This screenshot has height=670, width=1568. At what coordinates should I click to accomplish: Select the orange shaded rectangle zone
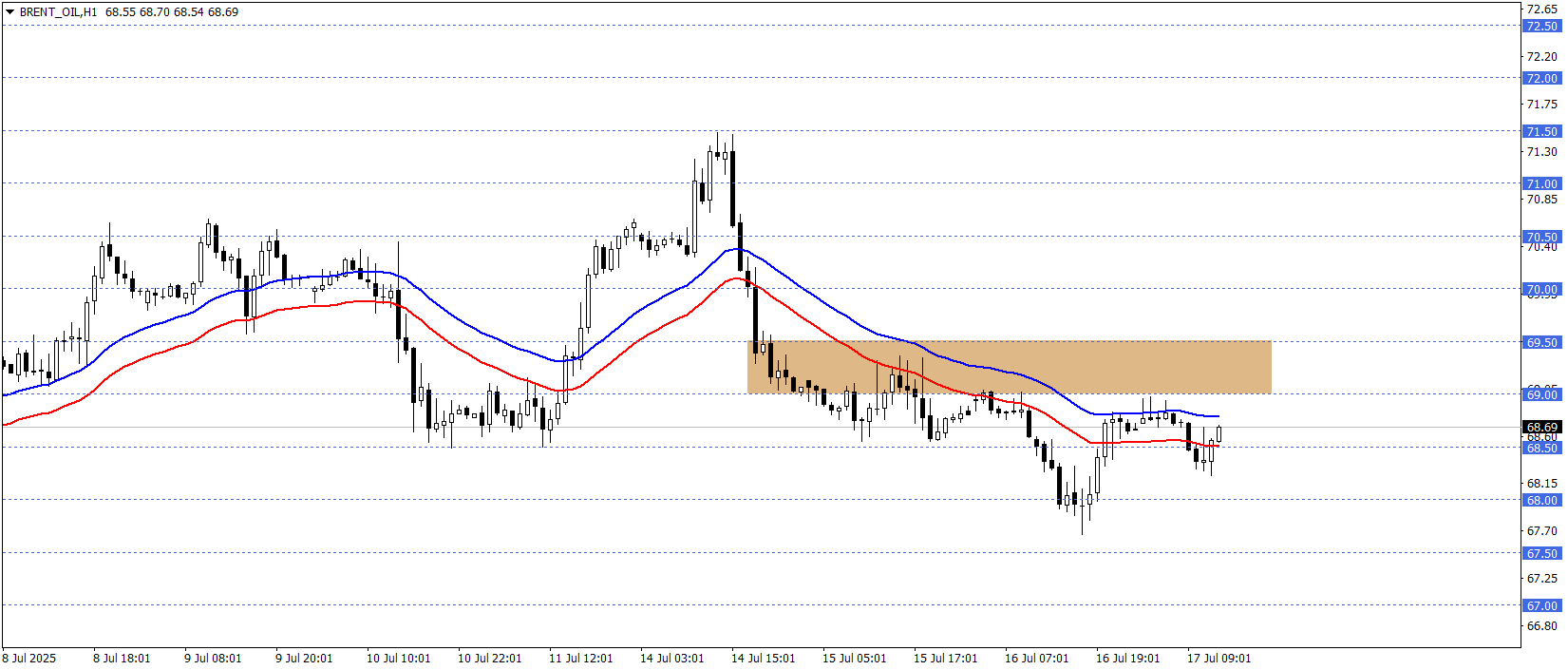(x=1009, y=367)
